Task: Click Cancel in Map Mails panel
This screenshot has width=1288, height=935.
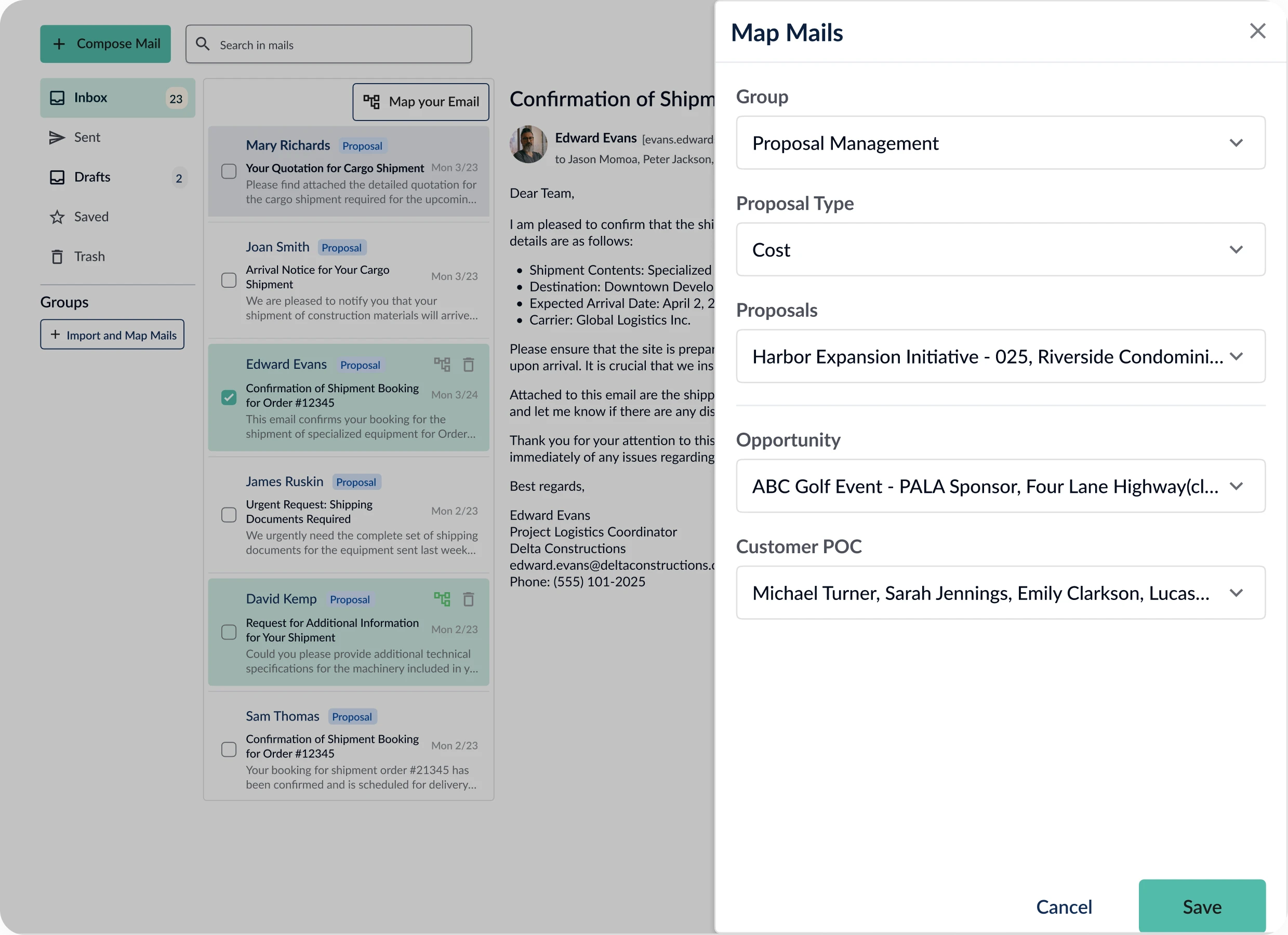Action: pos(1064,906)
